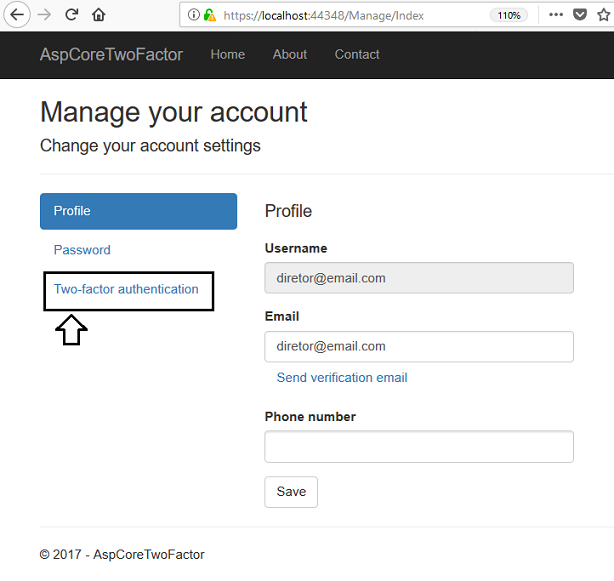
Task: Save the page with the Pocket icon
Action: pyautogui.click(x=580, y=15)
